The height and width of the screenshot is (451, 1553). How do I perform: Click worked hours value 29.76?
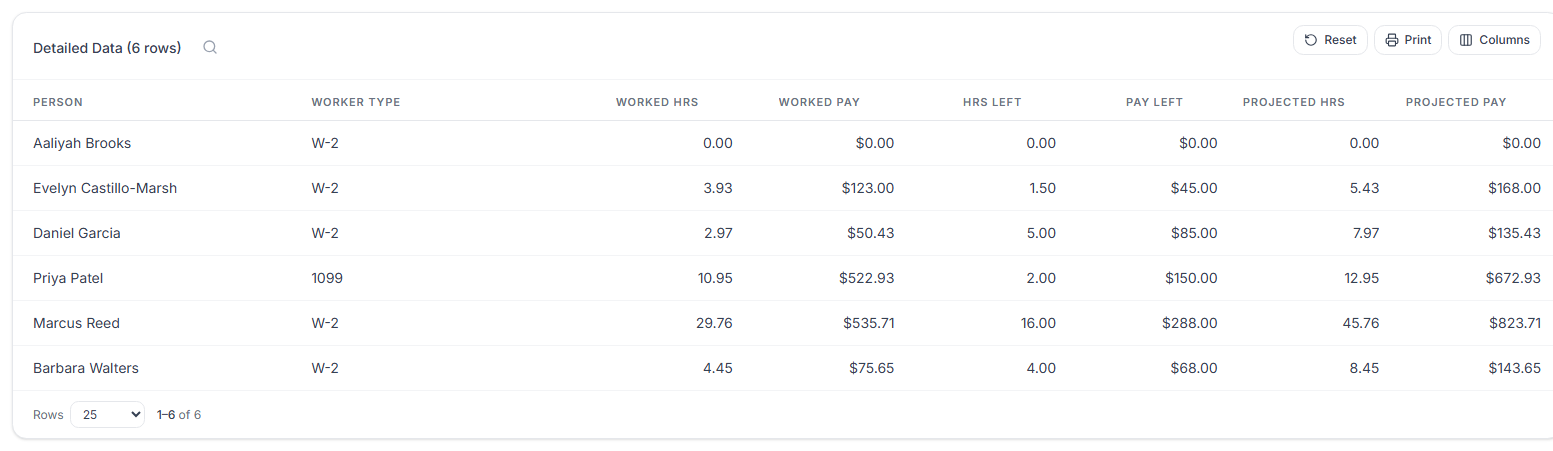(714, 323)
